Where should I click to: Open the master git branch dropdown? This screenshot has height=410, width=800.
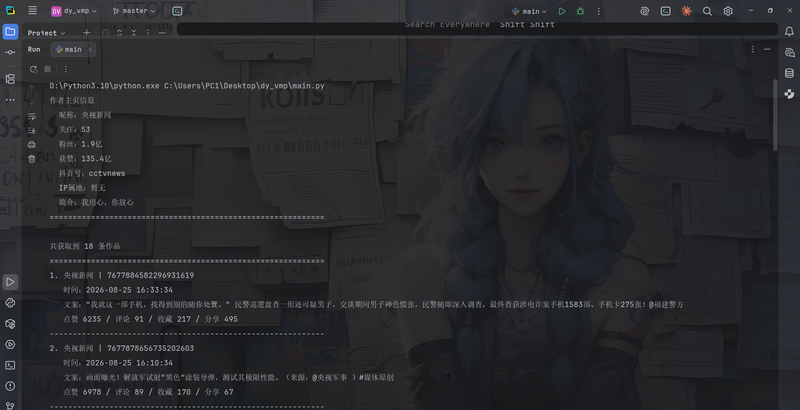click(134, 11)
